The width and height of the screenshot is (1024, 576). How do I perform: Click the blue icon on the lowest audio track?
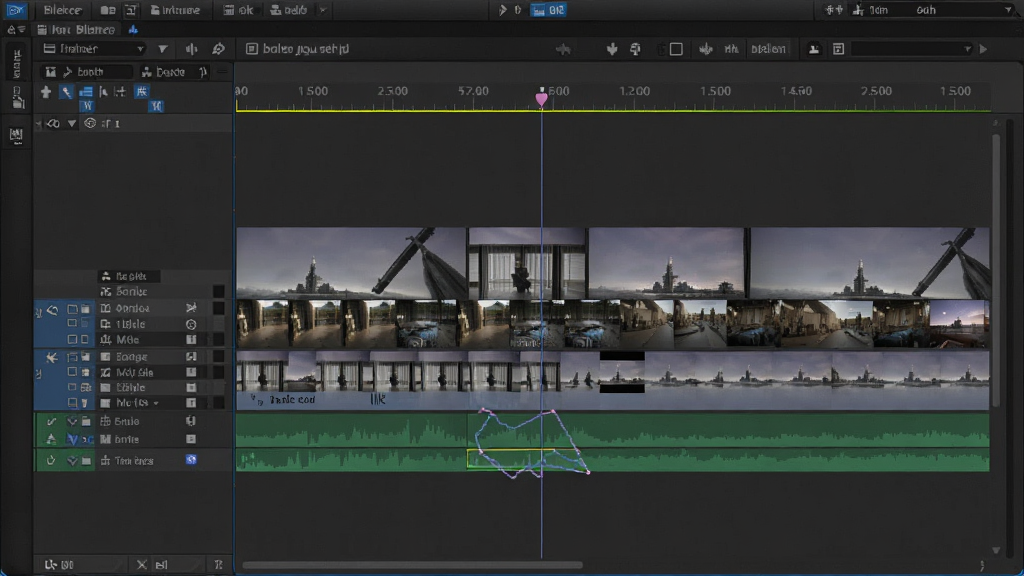(x=191, y=460)
